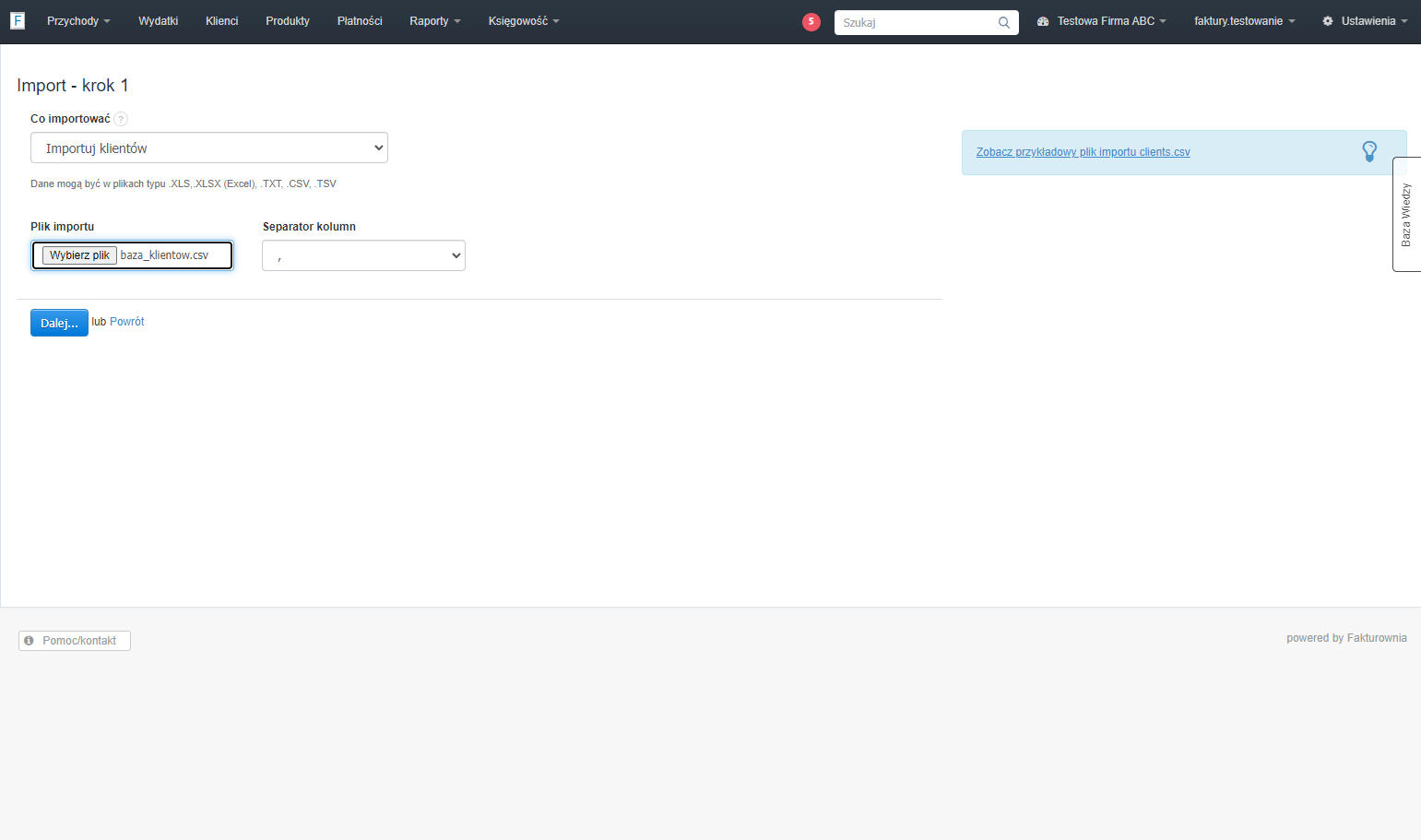Go to Wydatki section
Image resolution: width=1421 pixels, height=840 pixels.
click(159, 21)
